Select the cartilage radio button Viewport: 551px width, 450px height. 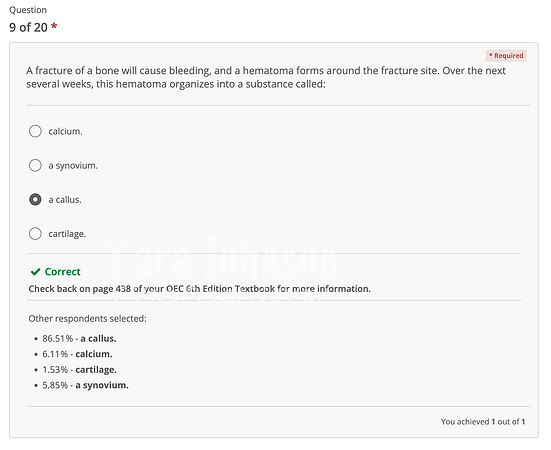click(x=35, y=234)
